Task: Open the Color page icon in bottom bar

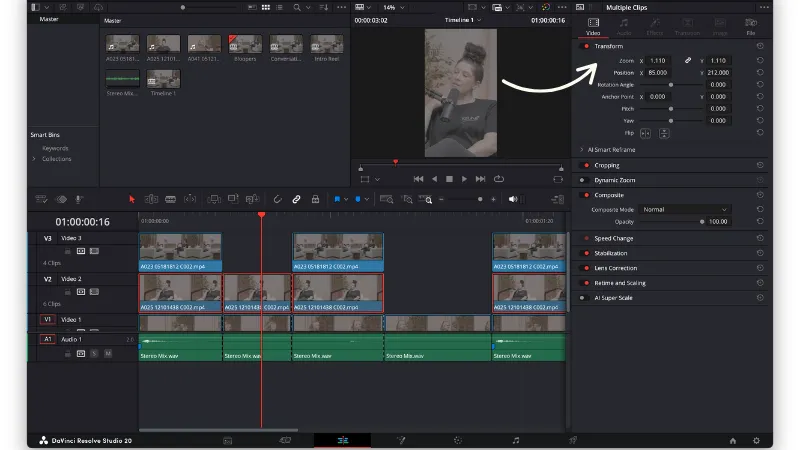Action: [458, 440]
